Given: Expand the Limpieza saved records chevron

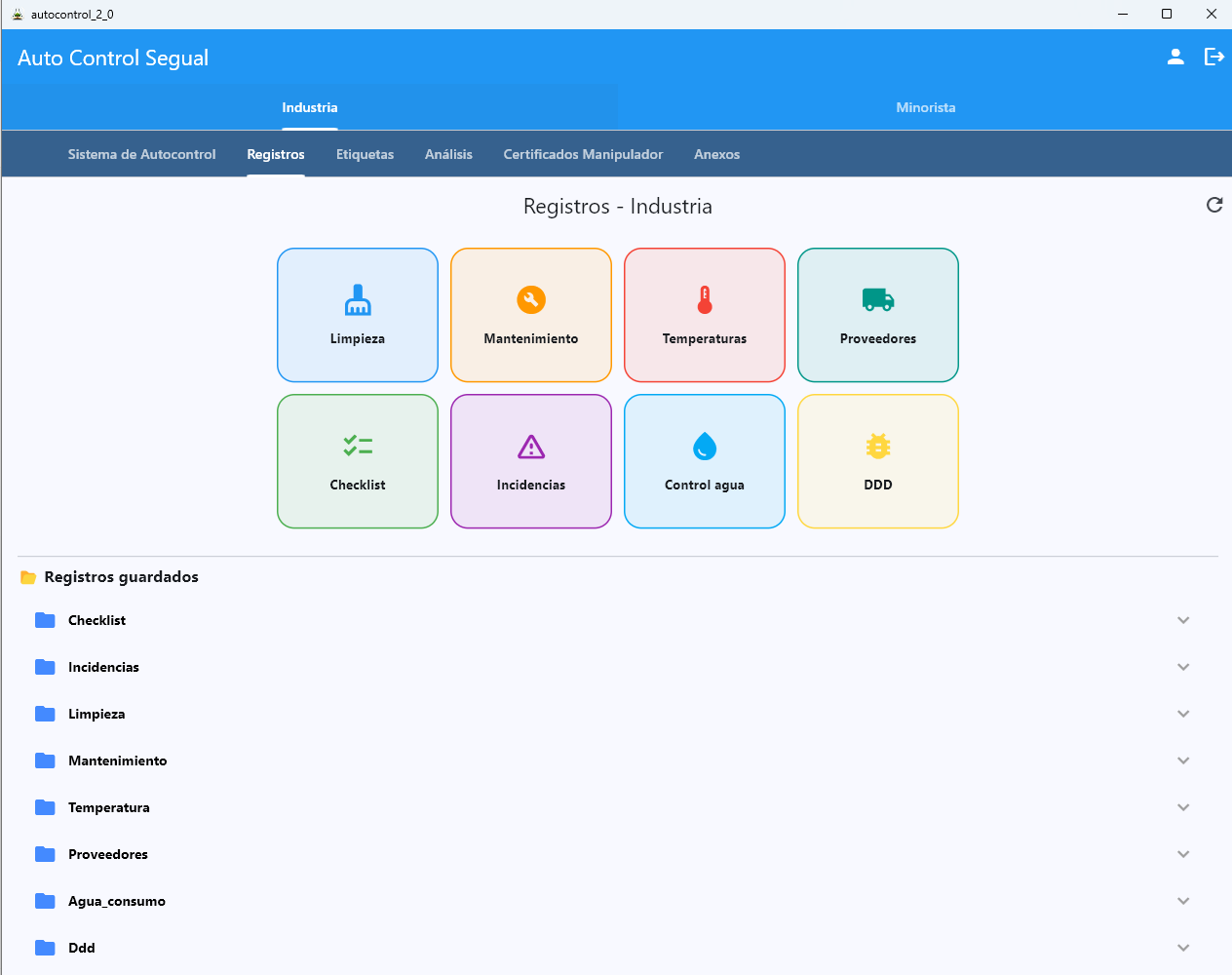Looking at the screenshot, I should (1183, 714).
